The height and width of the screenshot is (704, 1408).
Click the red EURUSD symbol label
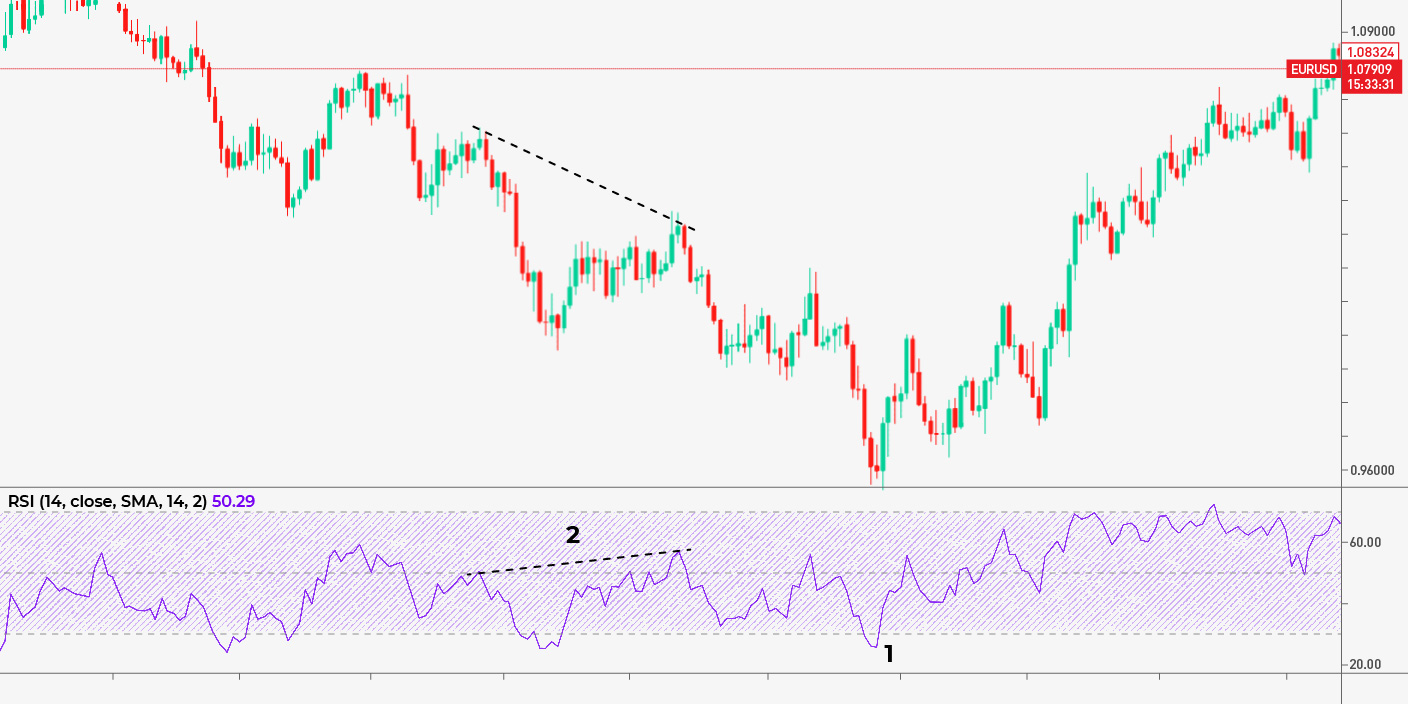point(1313,69)
